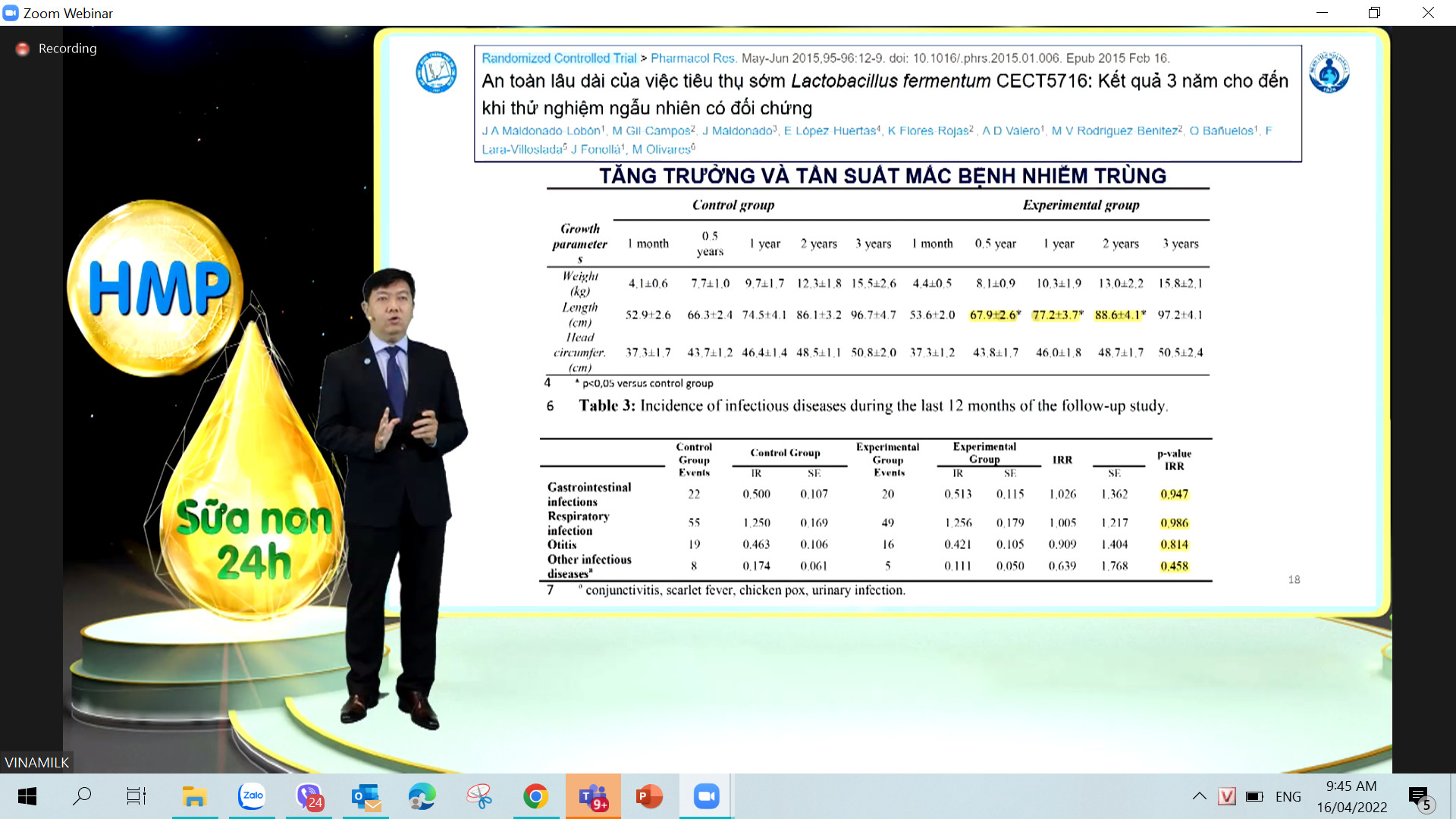Click the left blue circular logo on slide
This screenshot has width=1456, height=819.
pyautogui.click(x=436, y=72)
